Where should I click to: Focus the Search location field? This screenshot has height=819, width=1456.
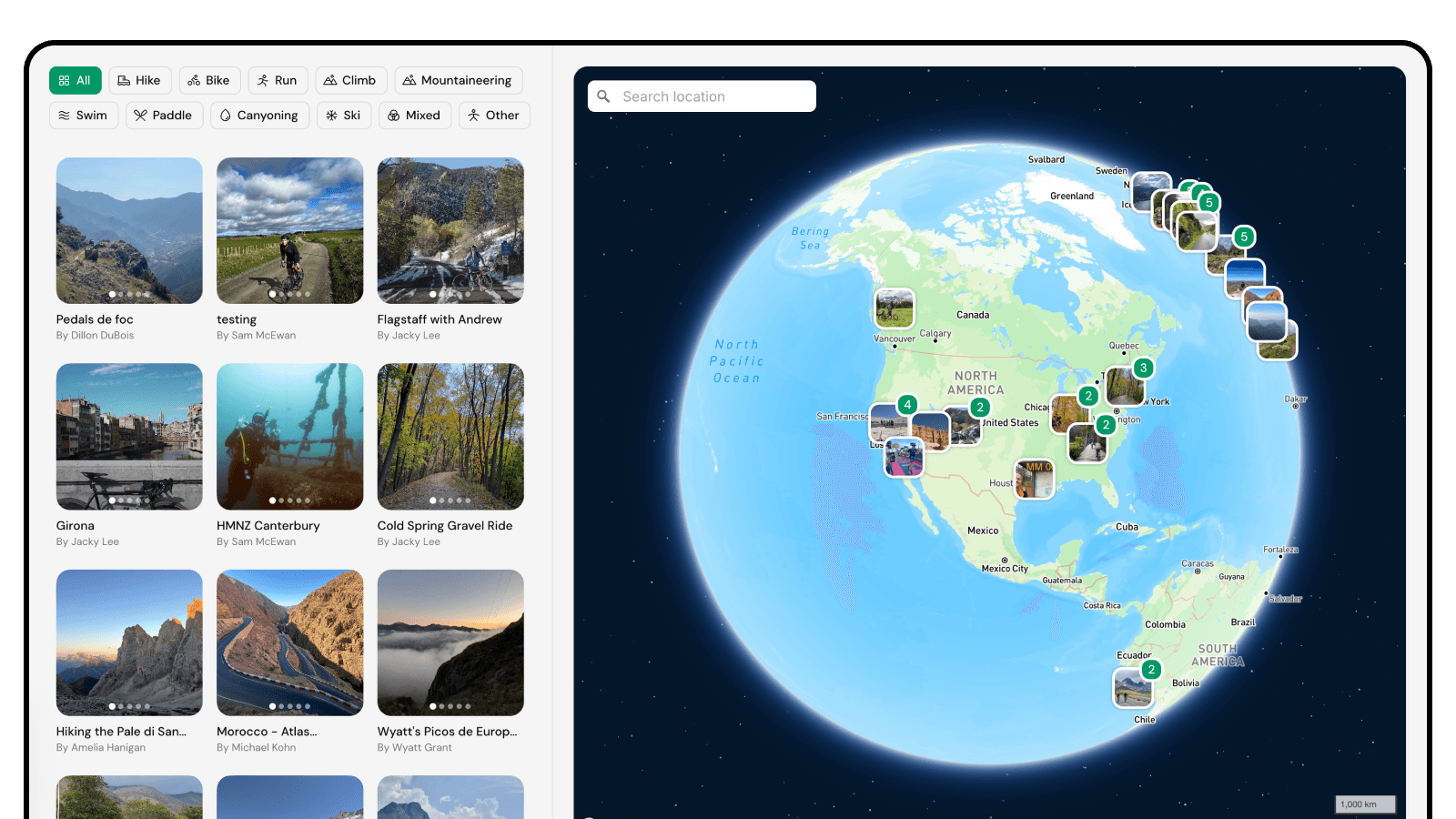click(714, 96)
